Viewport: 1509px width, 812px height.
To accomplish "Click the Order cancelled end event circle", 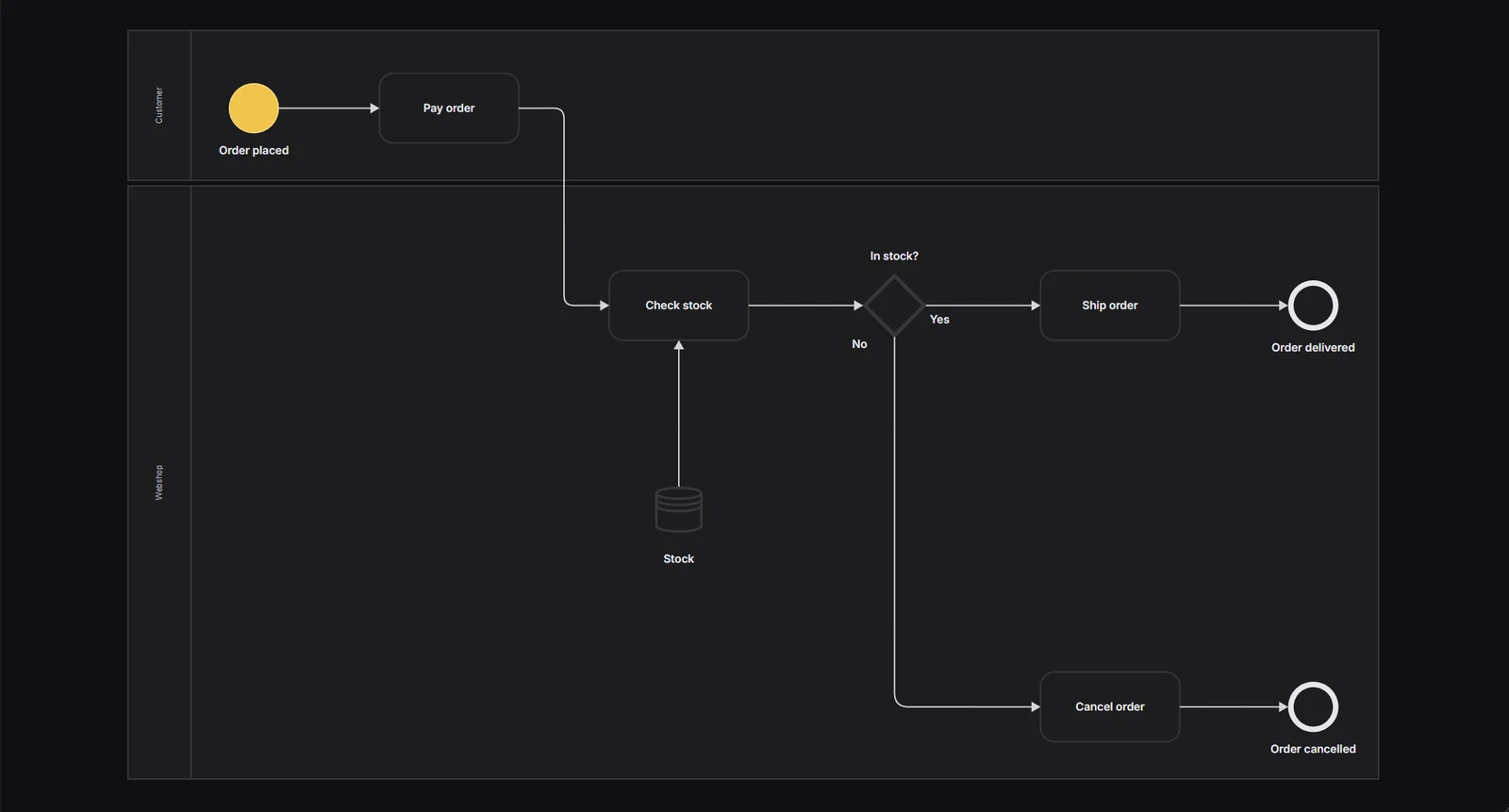I will point(1313,706).
